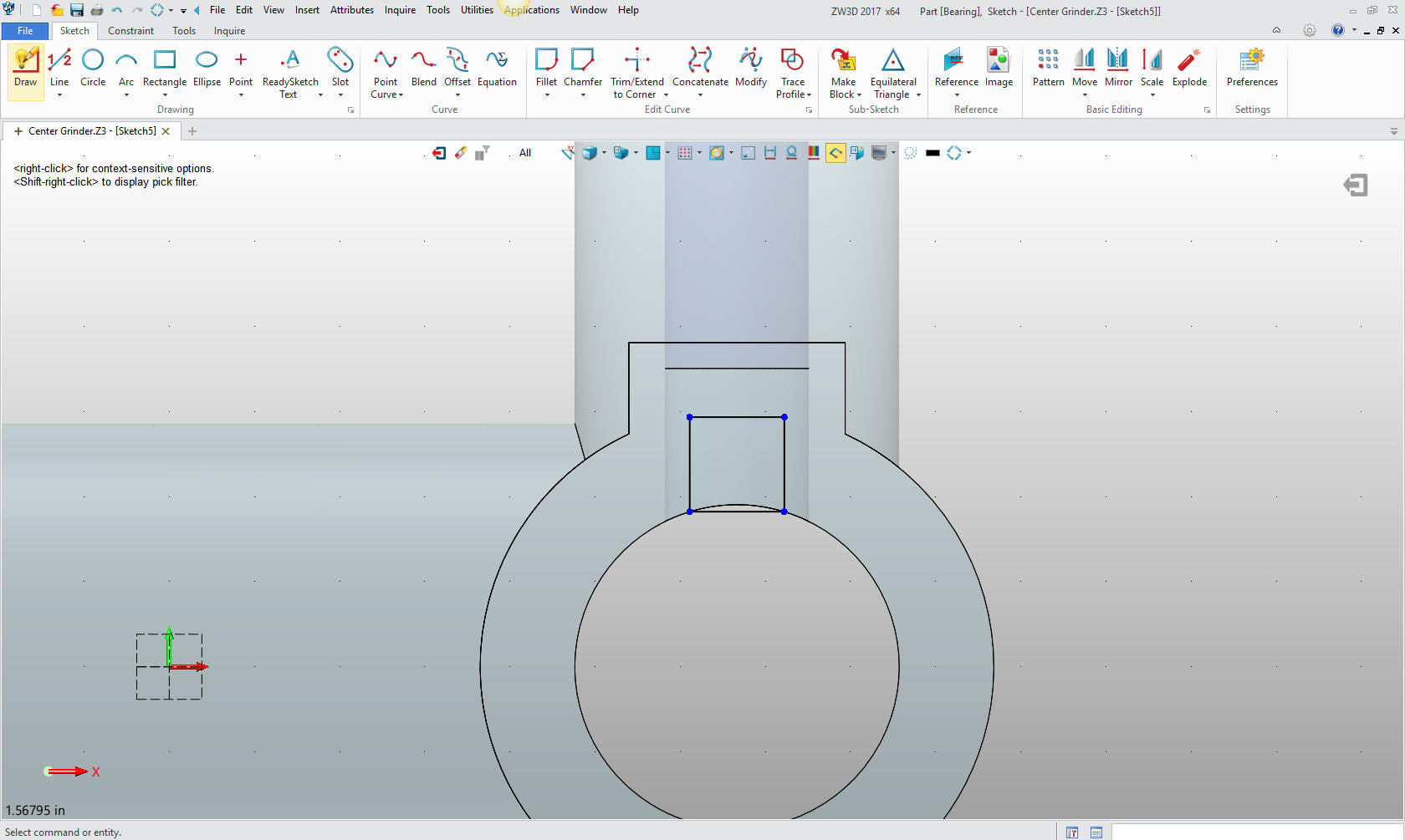
Task: Close the Center Grinder.Z3 Sketch5 tab
Action: tap(166, 131)
